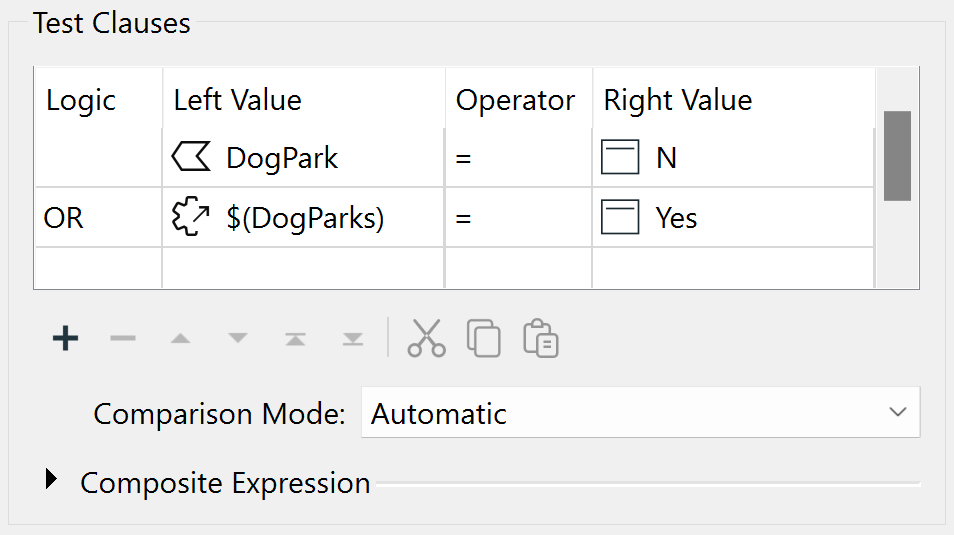954x535 pixels.
Task: Cut selected clause with scissors icon
Action: coord(426,338)
